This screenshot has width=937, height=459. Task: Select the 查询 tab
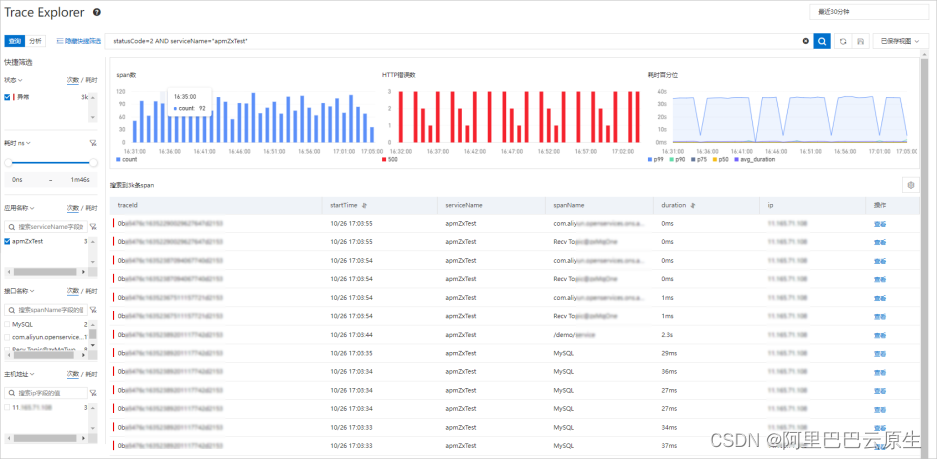(14, 41)
